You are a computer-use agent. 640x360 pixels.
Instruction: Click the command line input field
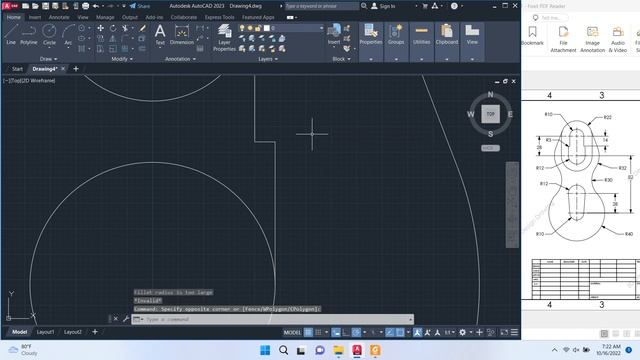pyautogui.click(x=273, y=319)
